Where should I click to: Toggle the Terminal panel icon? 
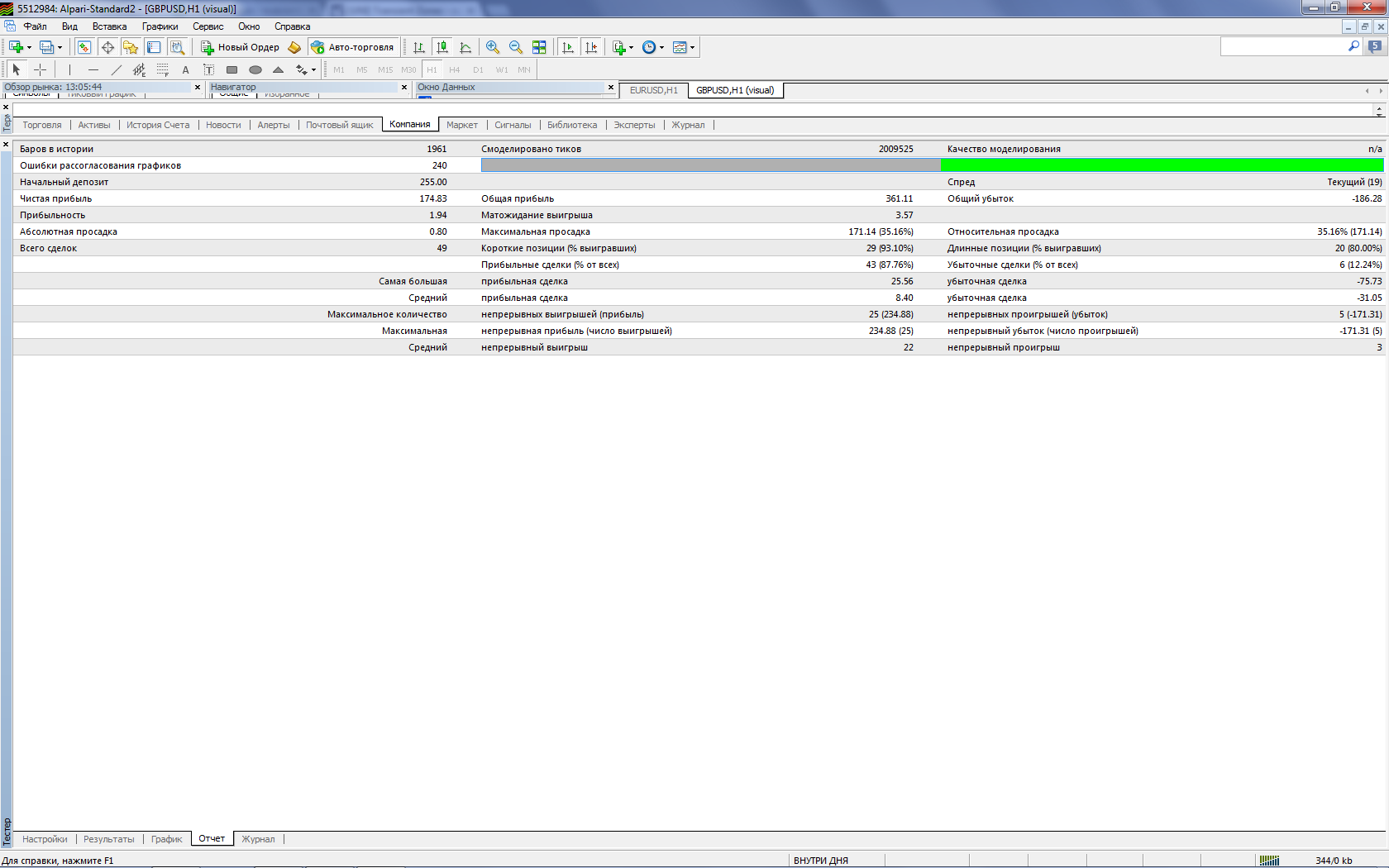[154, 47]
